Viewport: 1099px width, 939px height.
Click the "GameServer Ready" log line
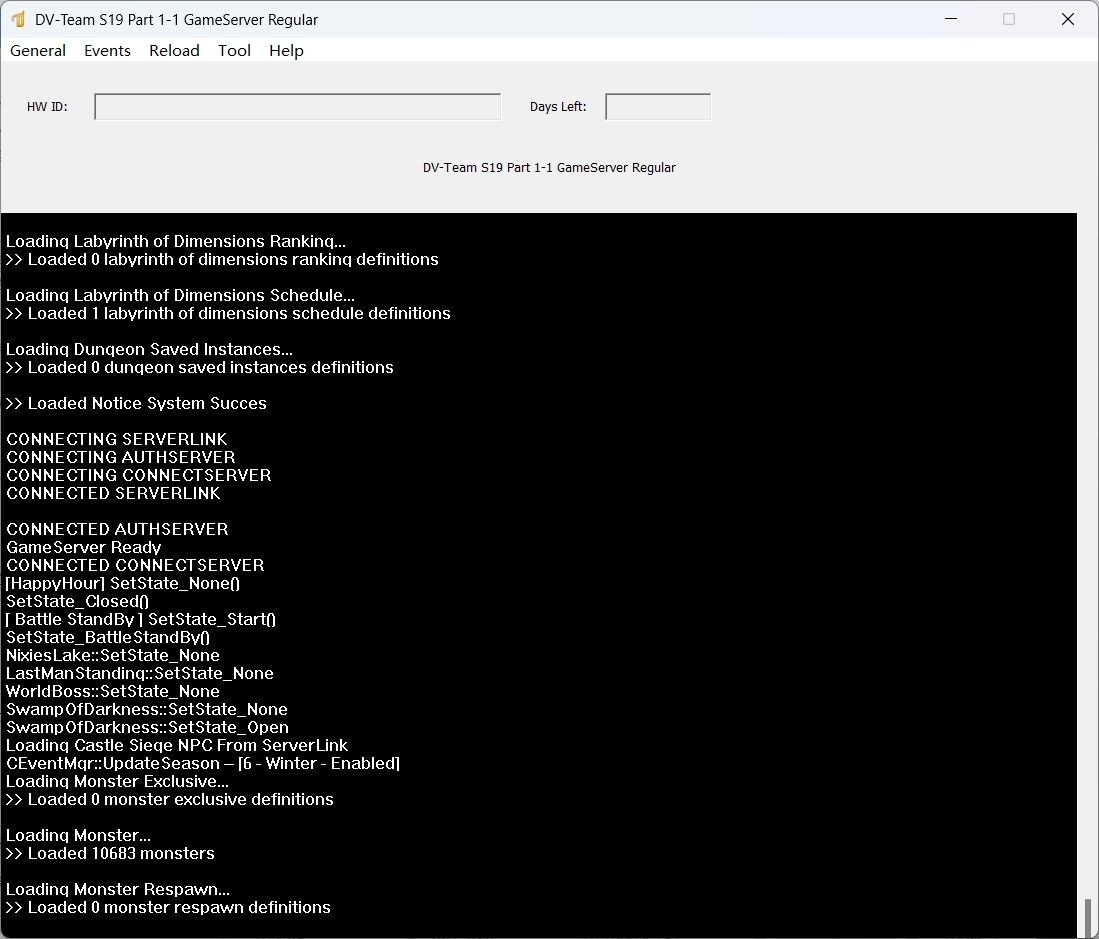click(x=84, y=547)
